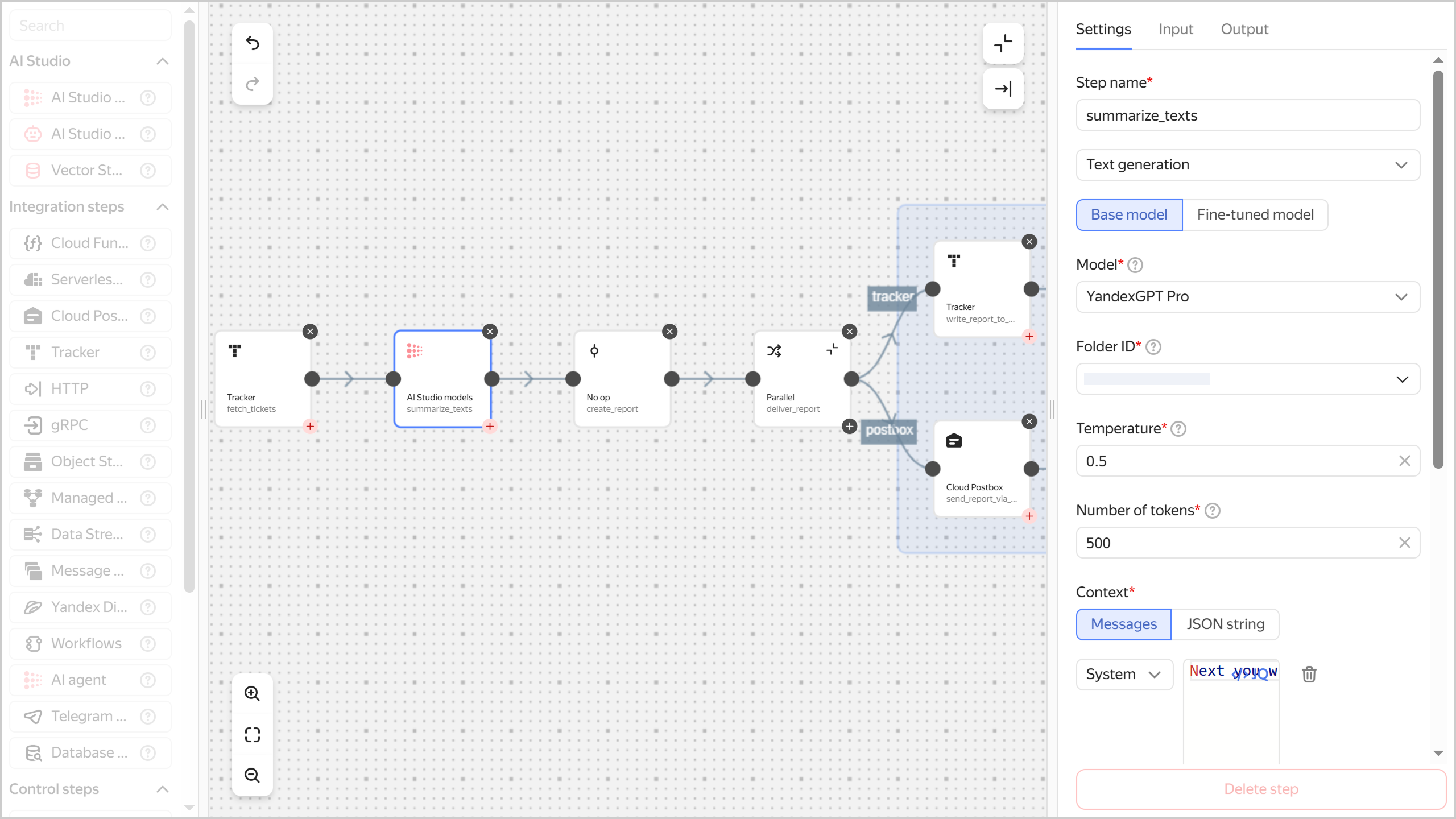
Task: Select the Tracker integration step icon
Action: [x=32, y=352]
